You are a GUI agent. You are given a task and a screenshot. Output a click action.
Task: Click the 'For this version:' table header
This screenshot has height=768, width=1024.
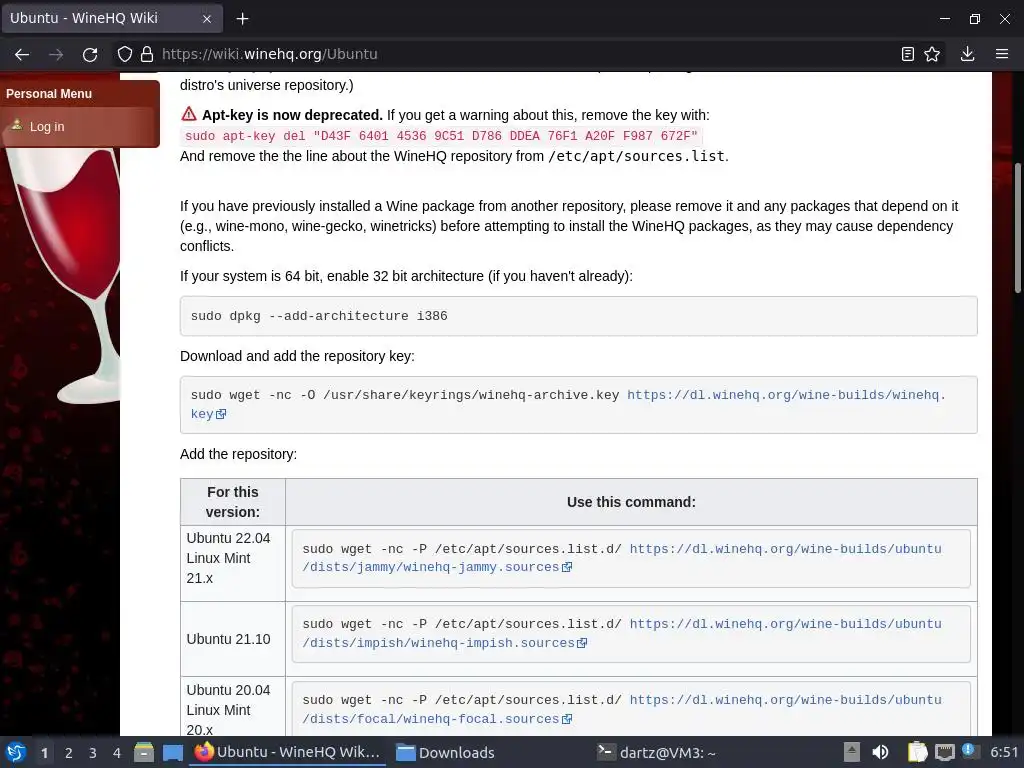point(232,502)
